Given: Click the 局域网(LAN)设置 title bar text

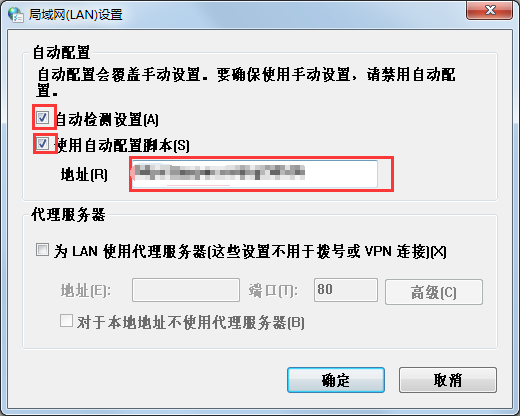Looking at the screenshot, I should tap(76, 15).
